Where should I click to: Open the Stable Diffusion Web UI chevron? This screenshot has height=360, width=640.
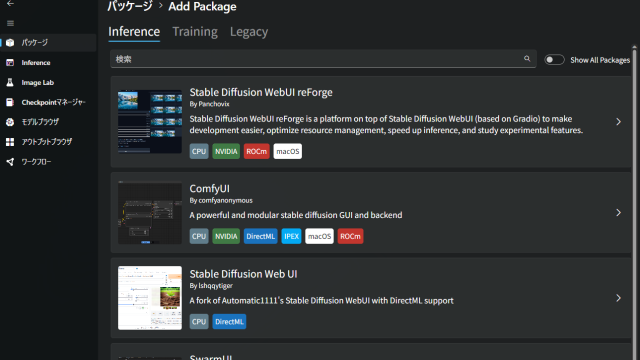(x=618, y=298)
